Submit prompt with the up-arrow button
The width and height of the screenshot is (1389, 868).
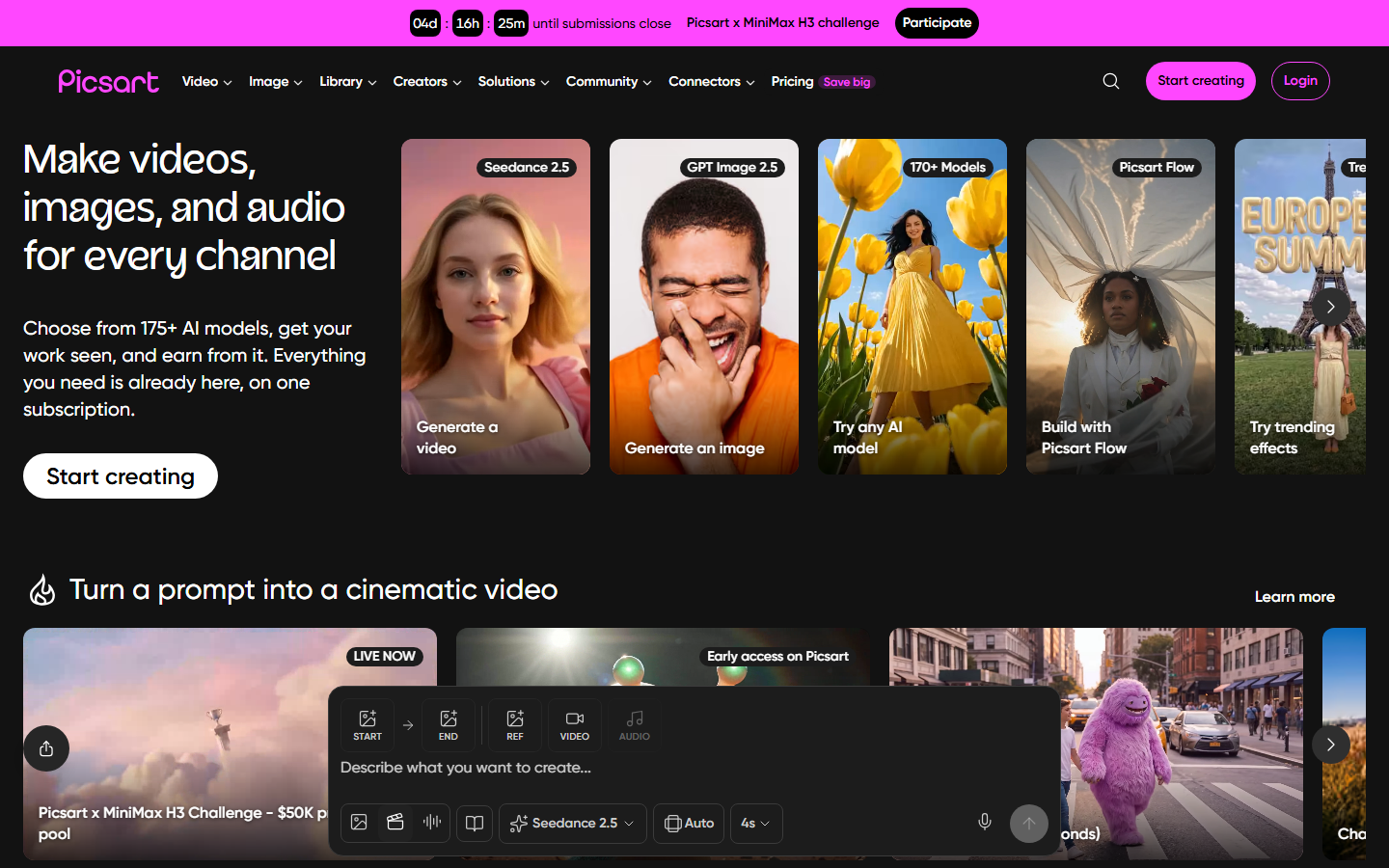click(x=1029, y=824)
